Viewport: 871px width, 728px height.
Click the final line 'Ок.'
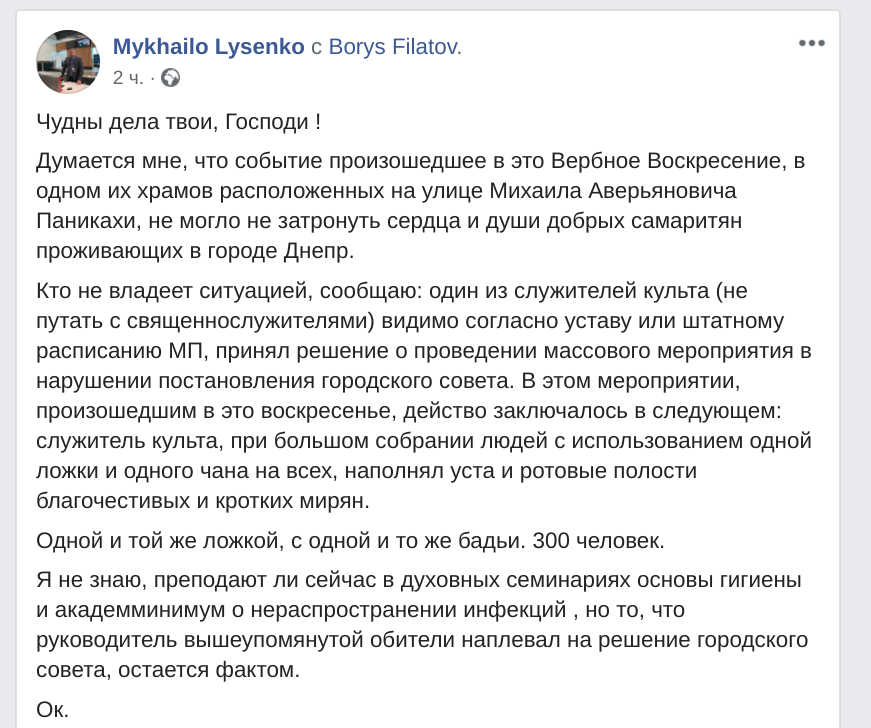pyautogui.click(x=52, y=709)
